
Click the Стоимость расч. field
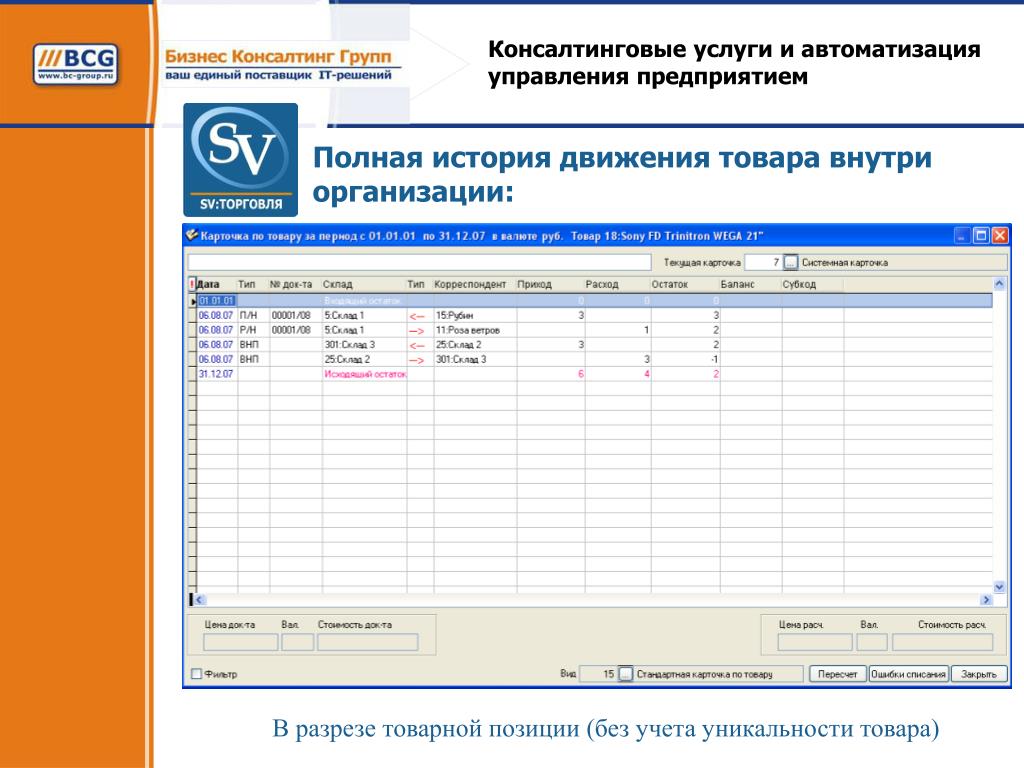click(942, 643)
